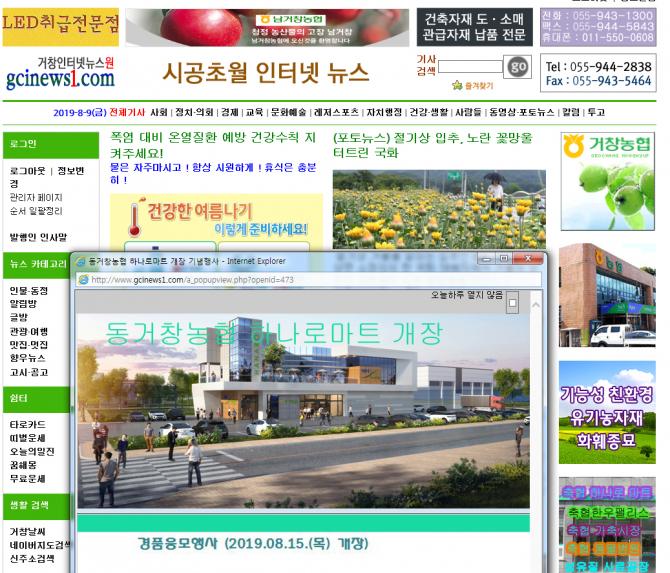Open the 맛집·멋집 news category
Image resolution: width=670 pixels, height=573 pixels.
coord(29,344)
